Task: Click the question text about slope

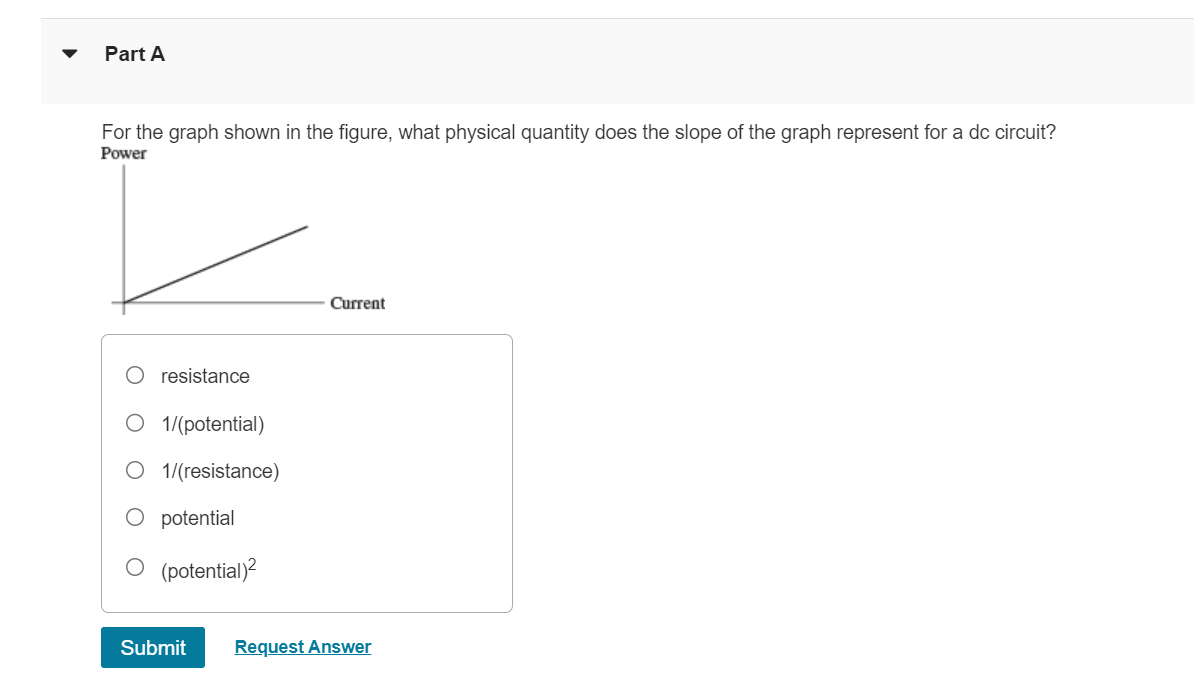Action: tap(578, 131)
